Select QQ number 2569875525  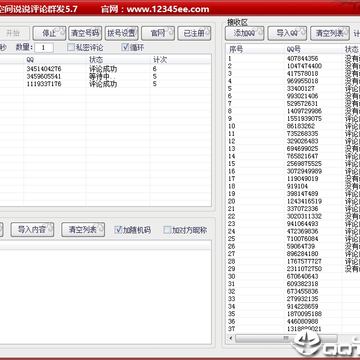pyautogui.click(x=304, y=164)
